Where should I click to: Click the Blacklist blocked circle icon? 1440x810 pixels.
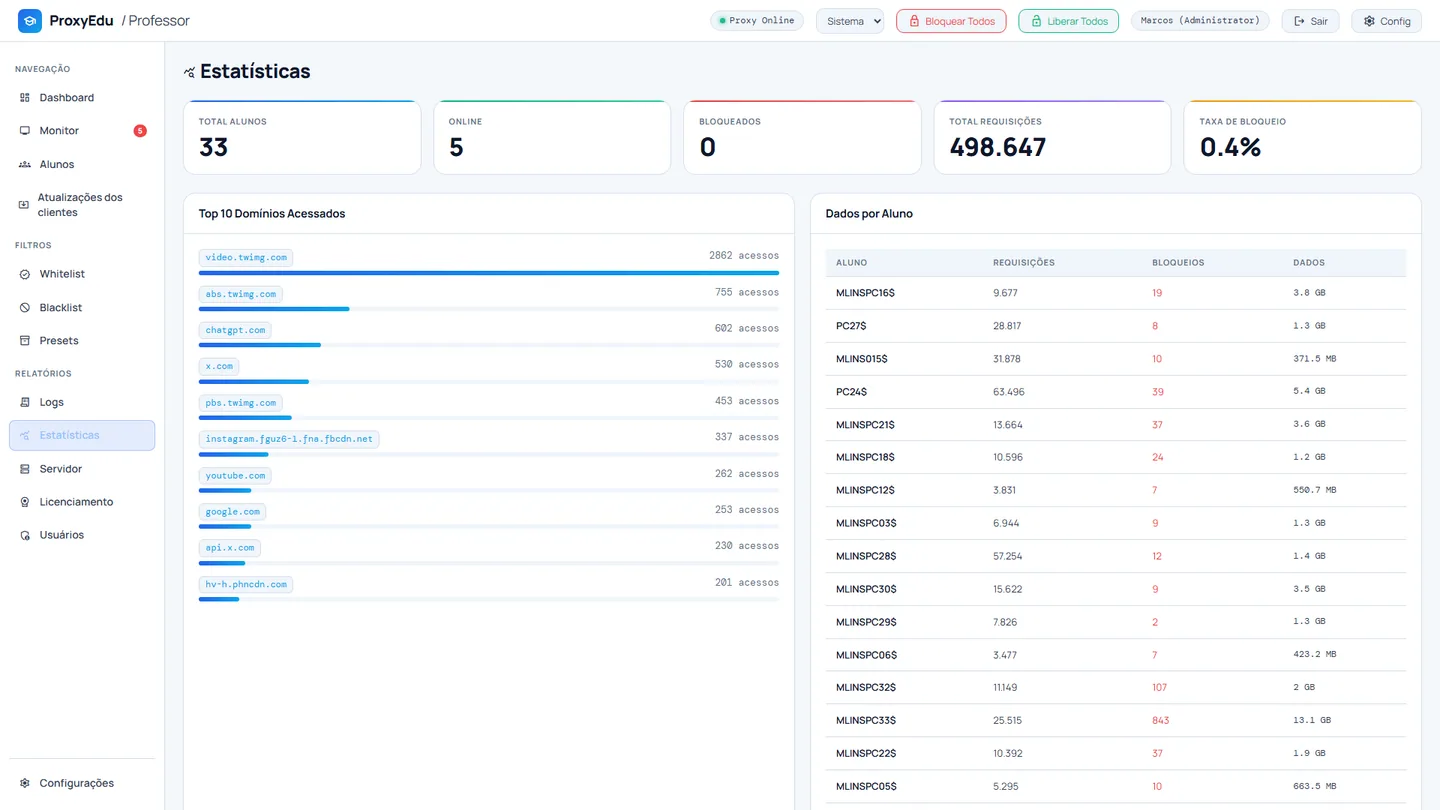[x=25, y=308]
